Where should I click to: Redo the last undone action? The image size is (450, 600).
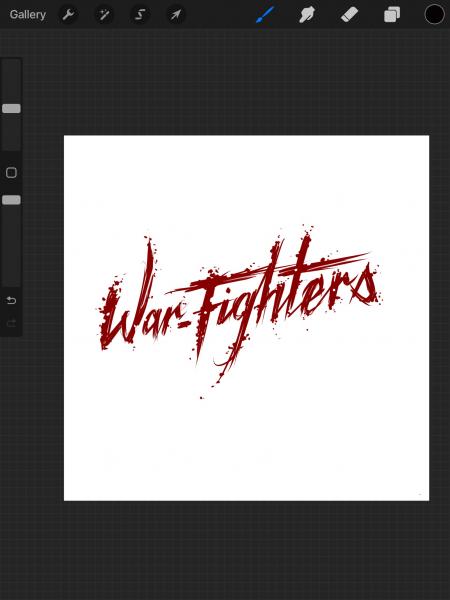click(x=11, y=324)
